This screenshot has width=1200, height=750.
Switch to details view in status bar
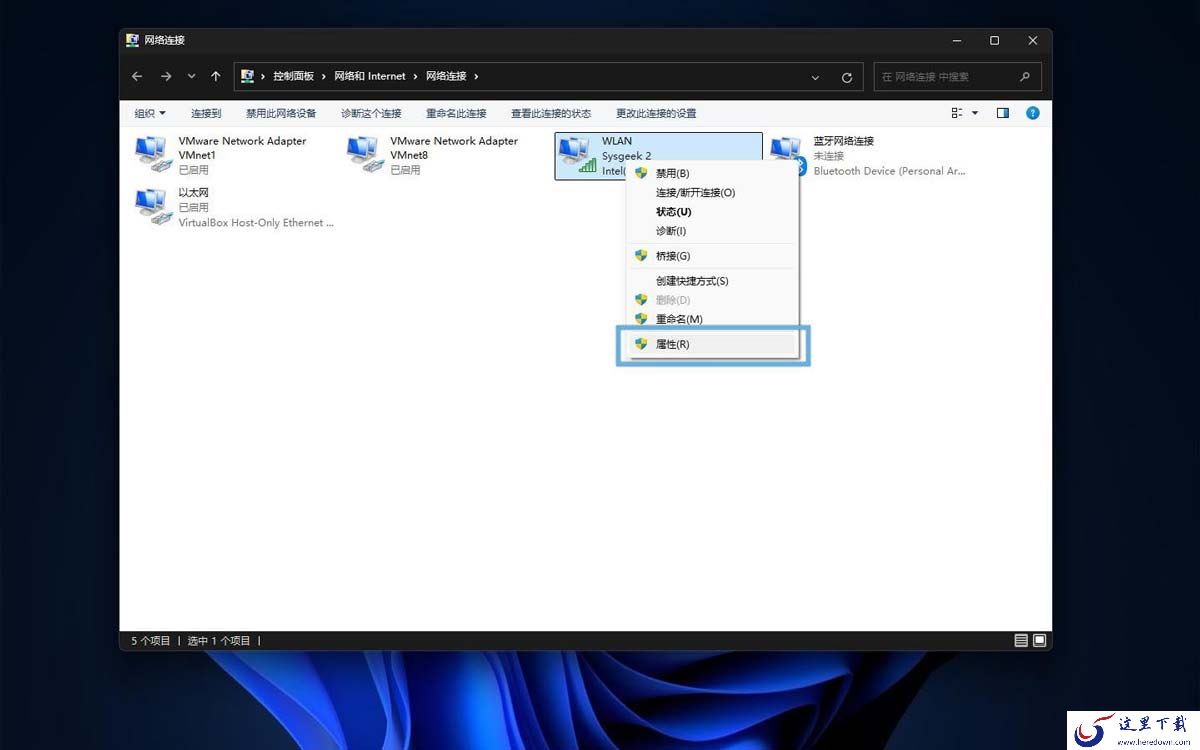(x=1021, y=640)
